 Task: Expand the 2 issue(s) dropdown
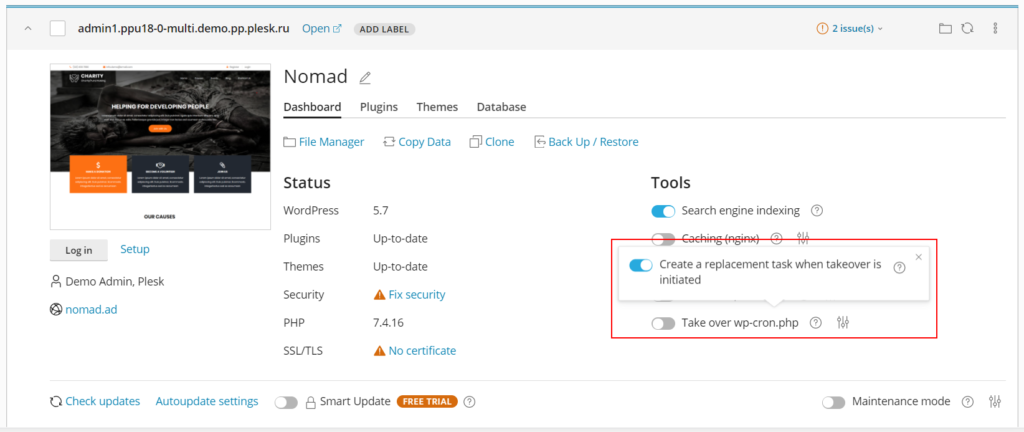pos(850,29)
